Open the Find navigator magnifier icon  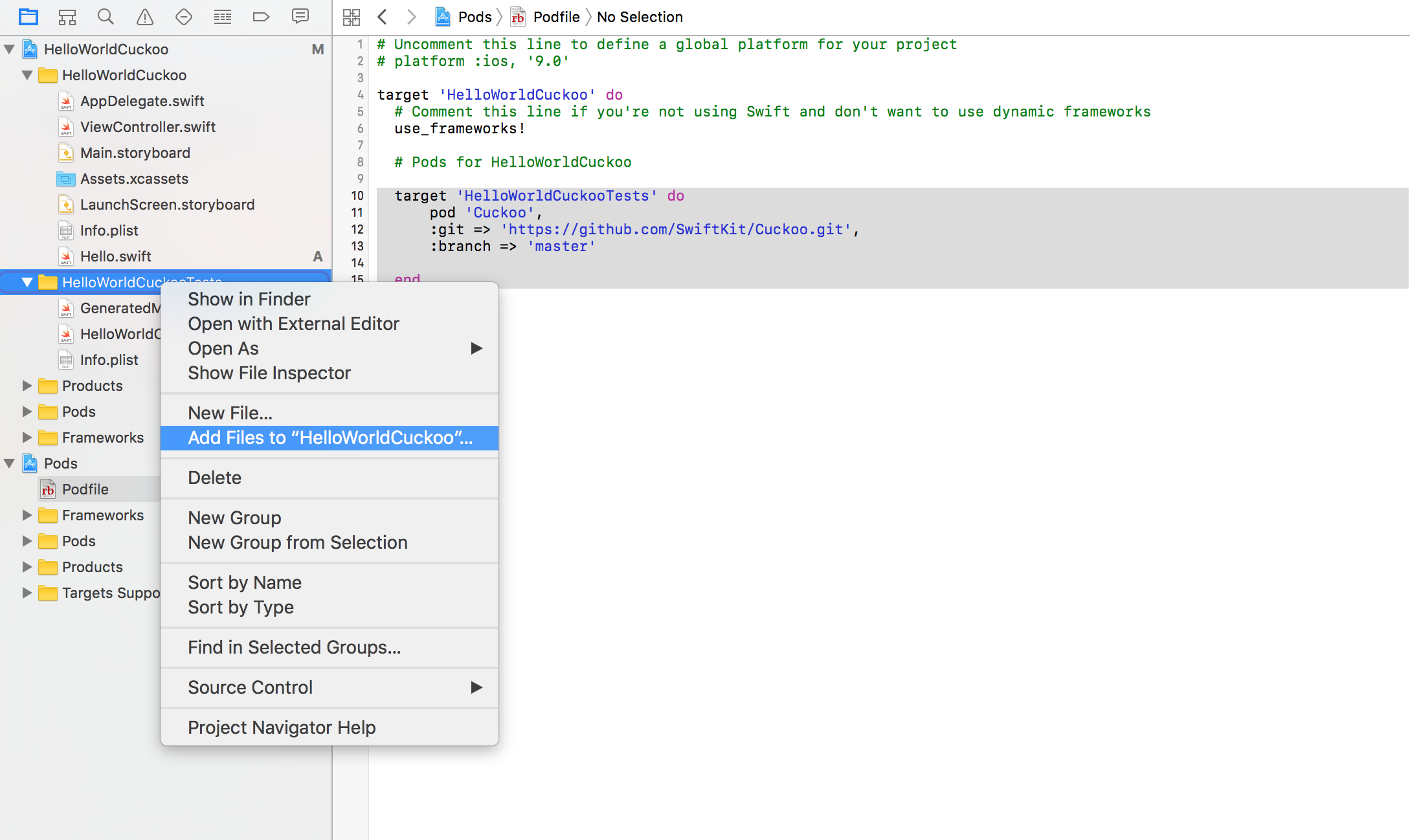[106, 17]
